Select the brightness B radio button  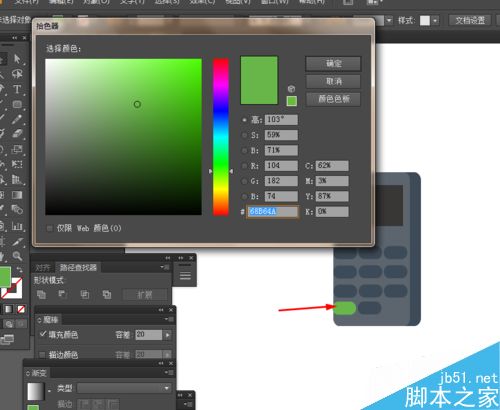pos(245,150)
